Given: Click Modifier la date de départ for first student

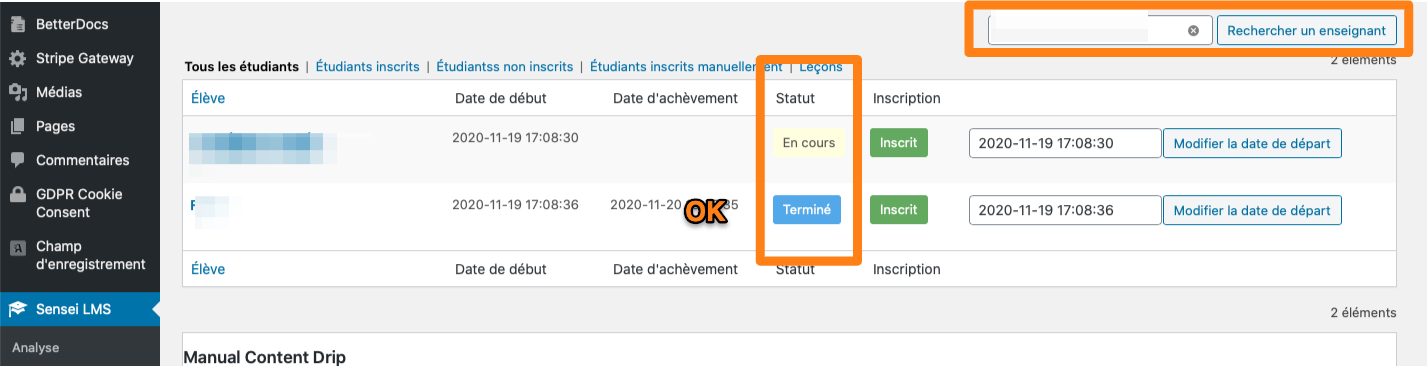Looking at the screenshot, I should 1252,143.
